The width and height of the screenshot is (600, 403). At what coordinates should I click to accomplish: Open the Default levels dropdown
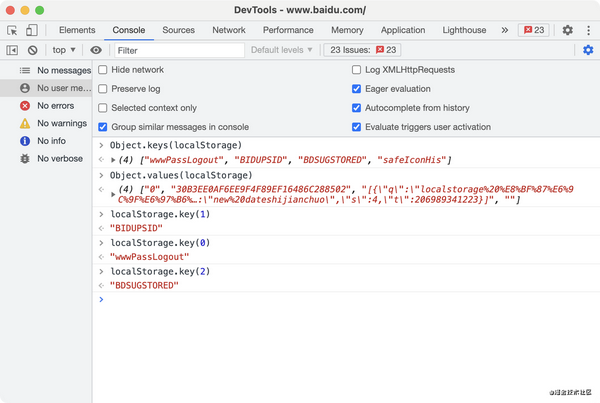tap(284, 50)
